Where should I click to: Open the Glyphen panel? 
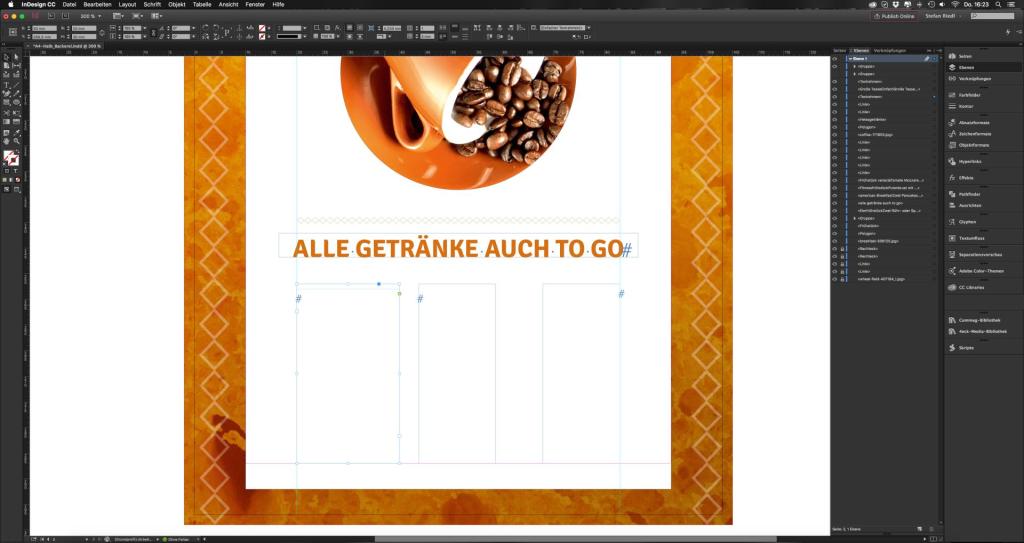(966, 222)
